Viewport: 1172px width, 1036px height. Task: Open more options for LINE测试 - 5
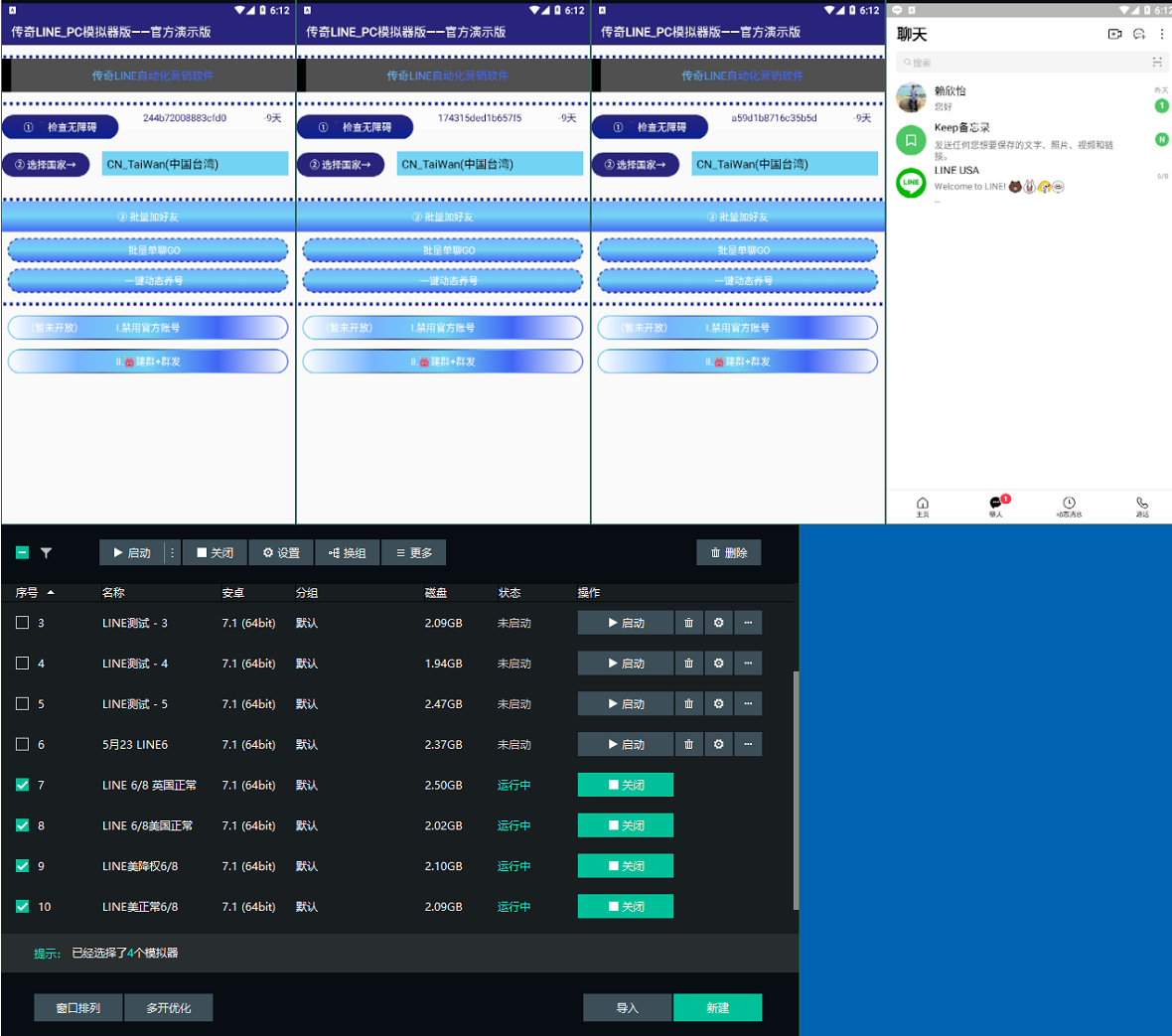(748, 703)
